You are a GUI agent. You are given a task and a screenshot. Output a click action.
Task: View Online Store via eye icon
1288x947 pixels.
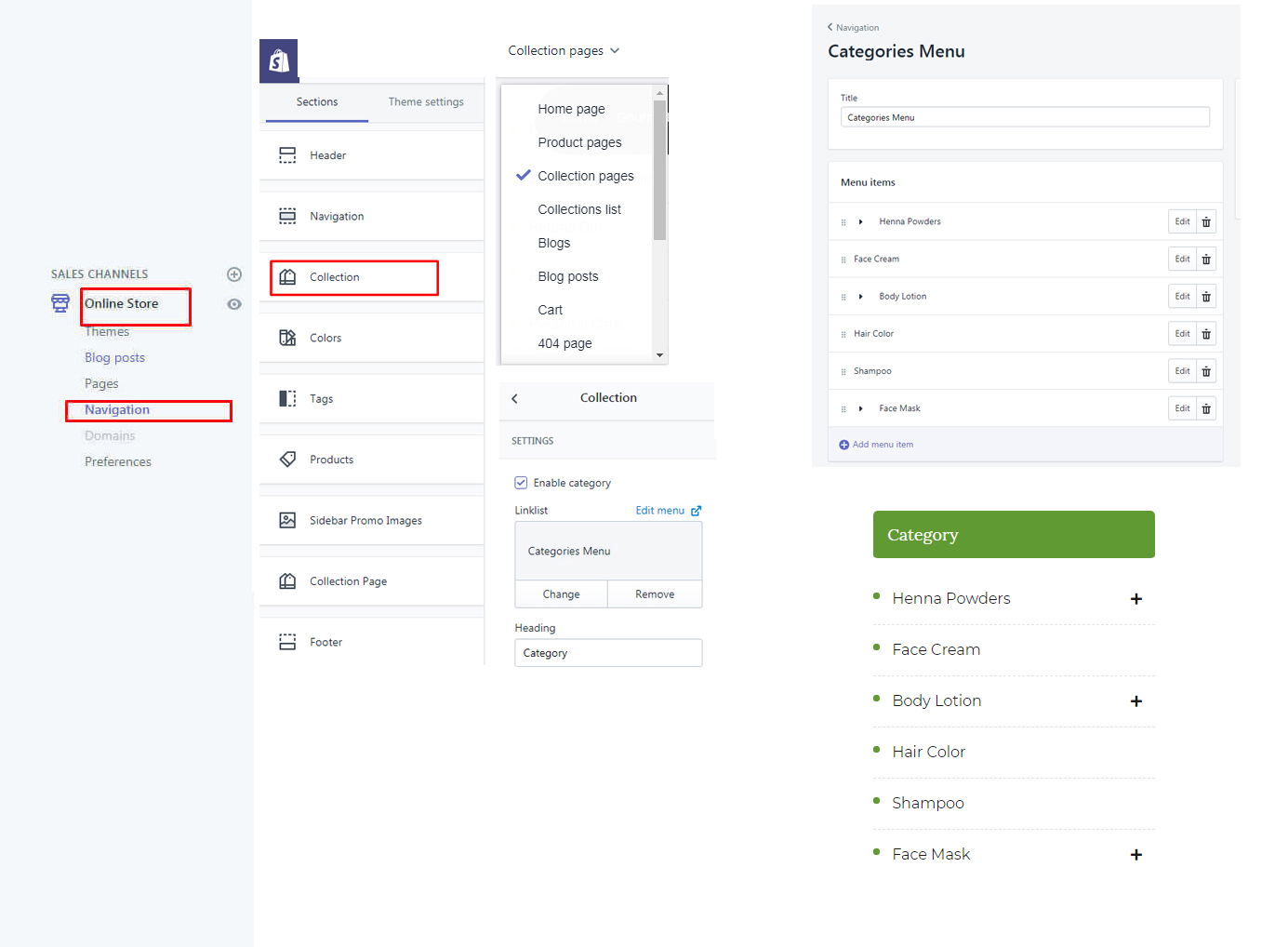[x=234, y=304]
